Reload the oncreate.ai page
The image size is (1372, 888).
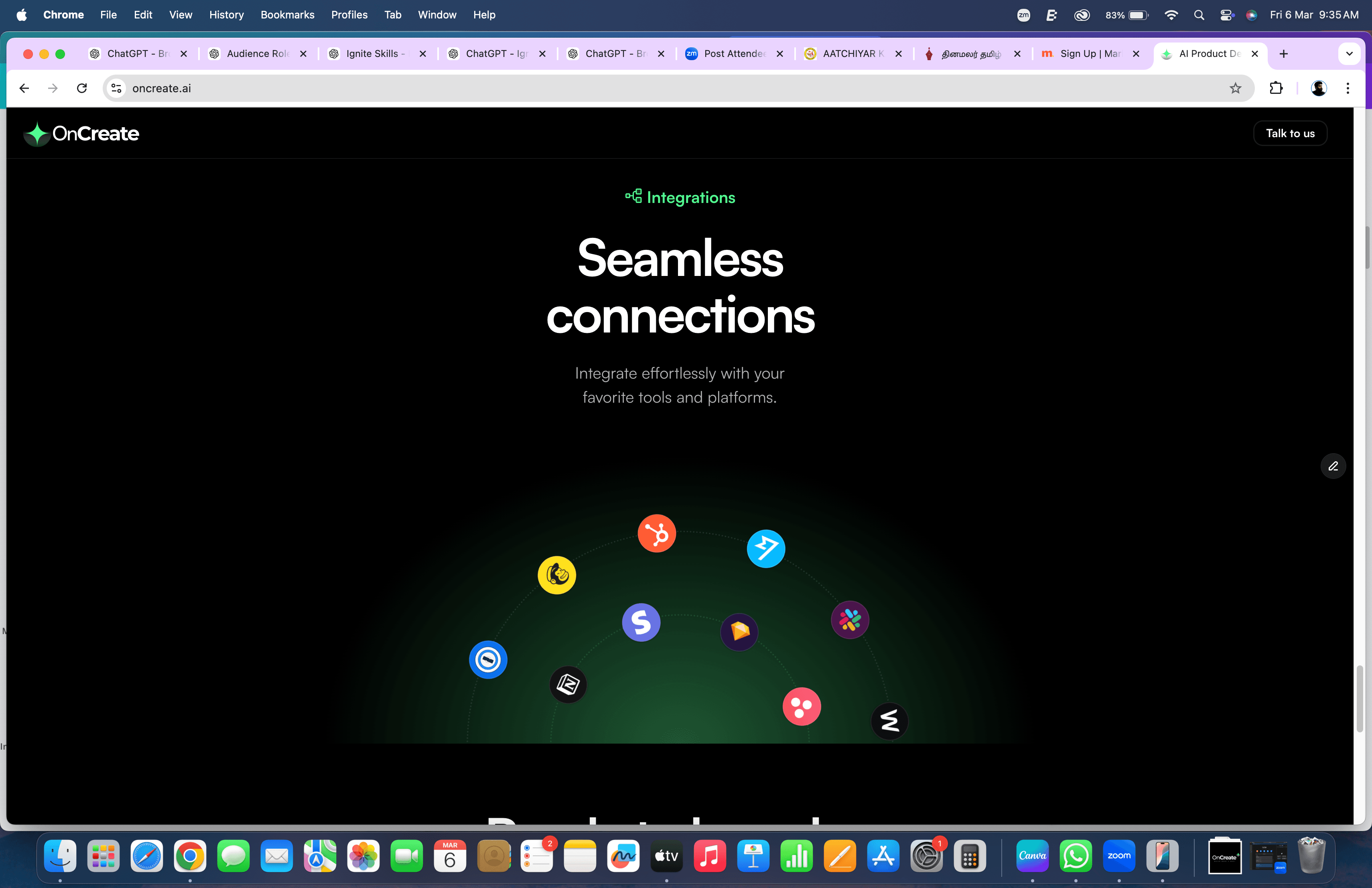pyautogui.click(x=82, y=87)
